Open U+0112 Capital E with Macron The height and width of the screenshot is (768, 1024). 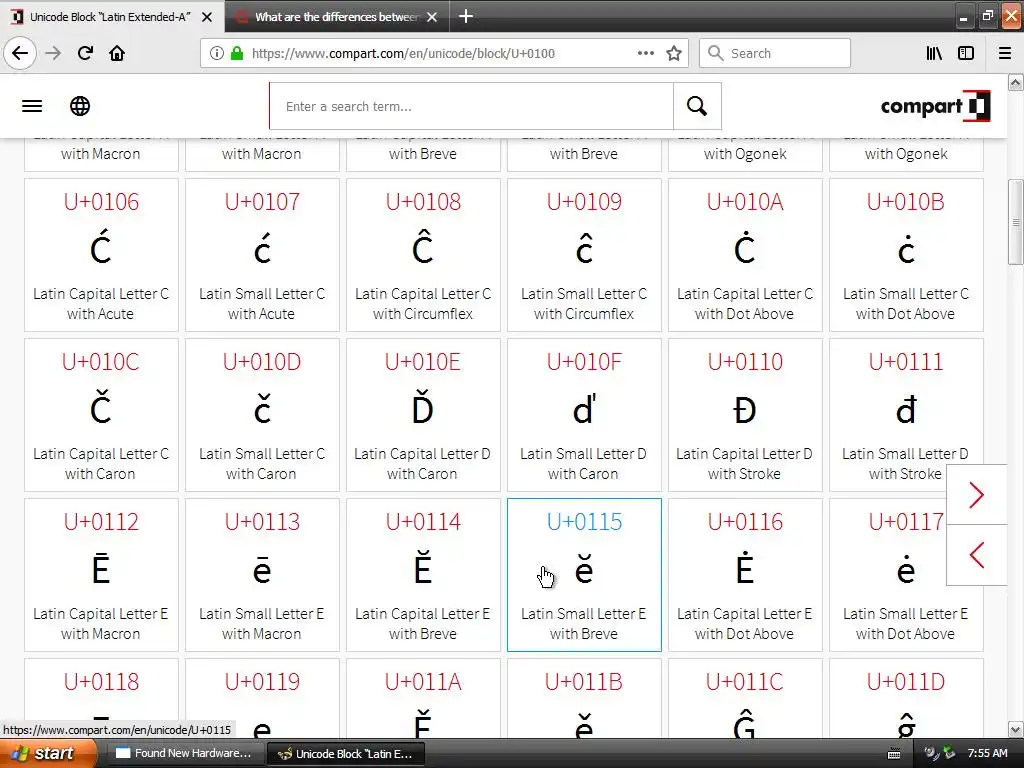(101, 575)
